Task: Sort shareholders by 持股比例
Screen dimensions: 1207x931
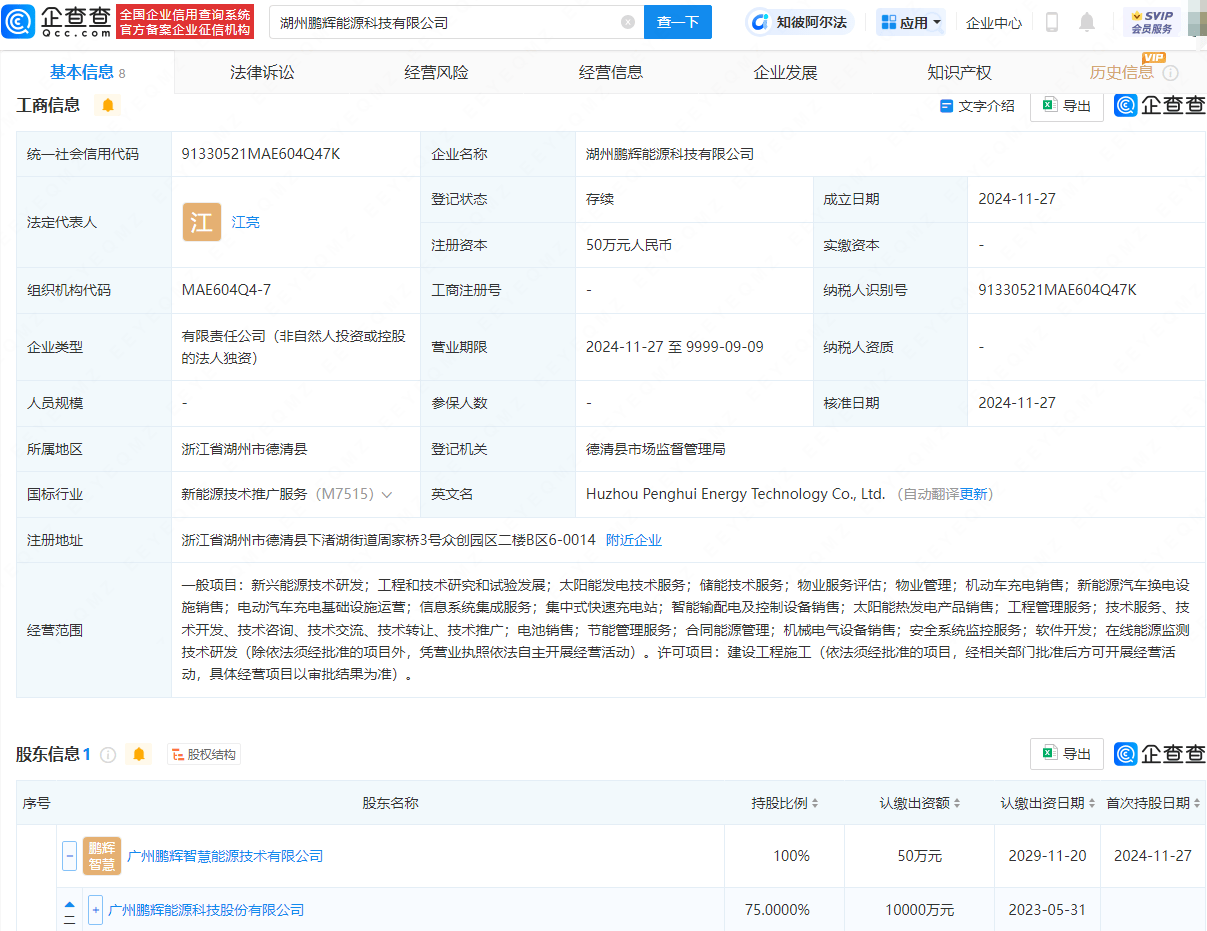Action: coord(814,803)
